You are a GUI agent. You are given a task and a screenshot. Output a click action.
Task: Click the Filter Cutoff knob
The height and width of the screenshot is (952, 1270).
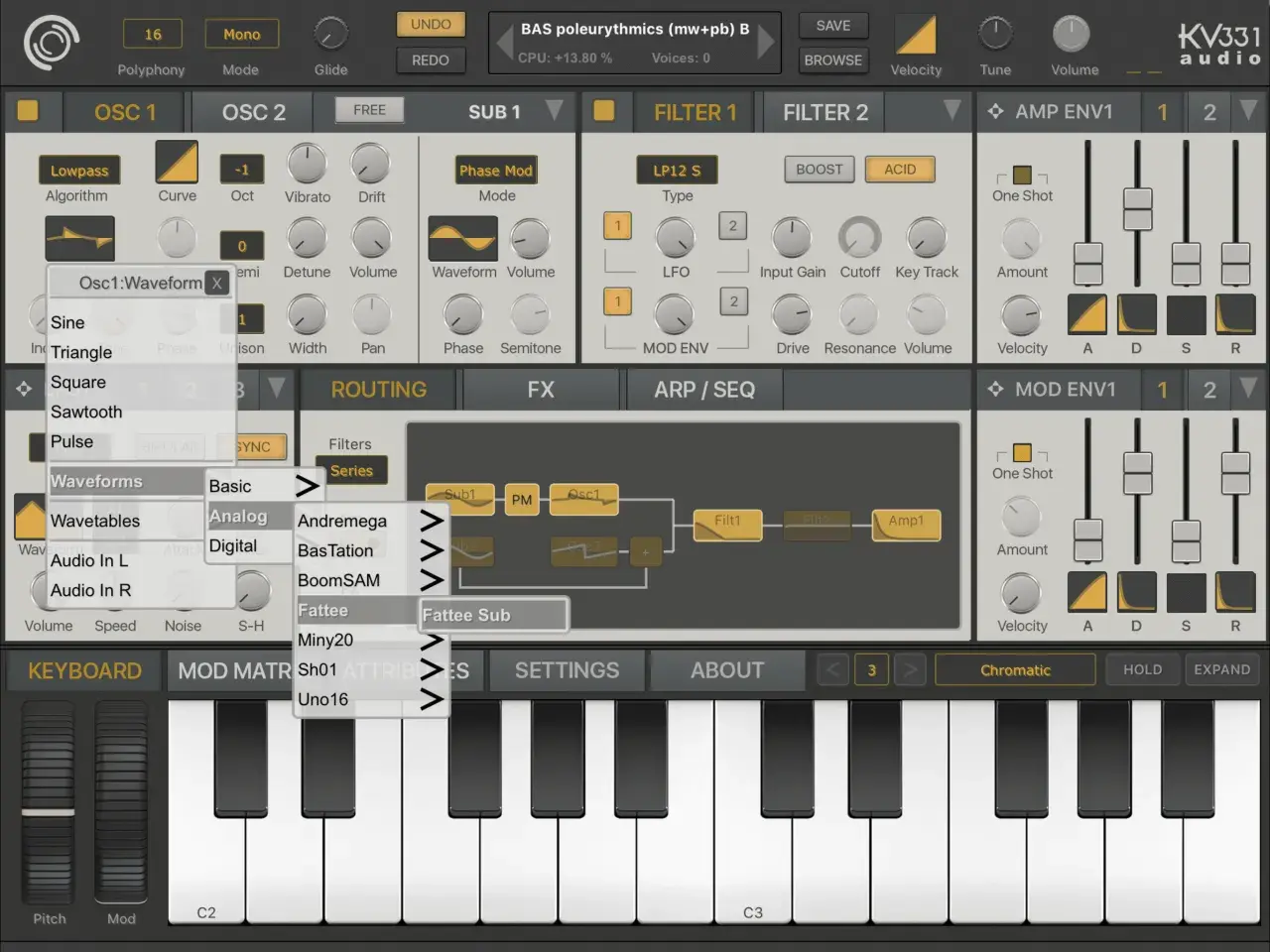[859, 238]
